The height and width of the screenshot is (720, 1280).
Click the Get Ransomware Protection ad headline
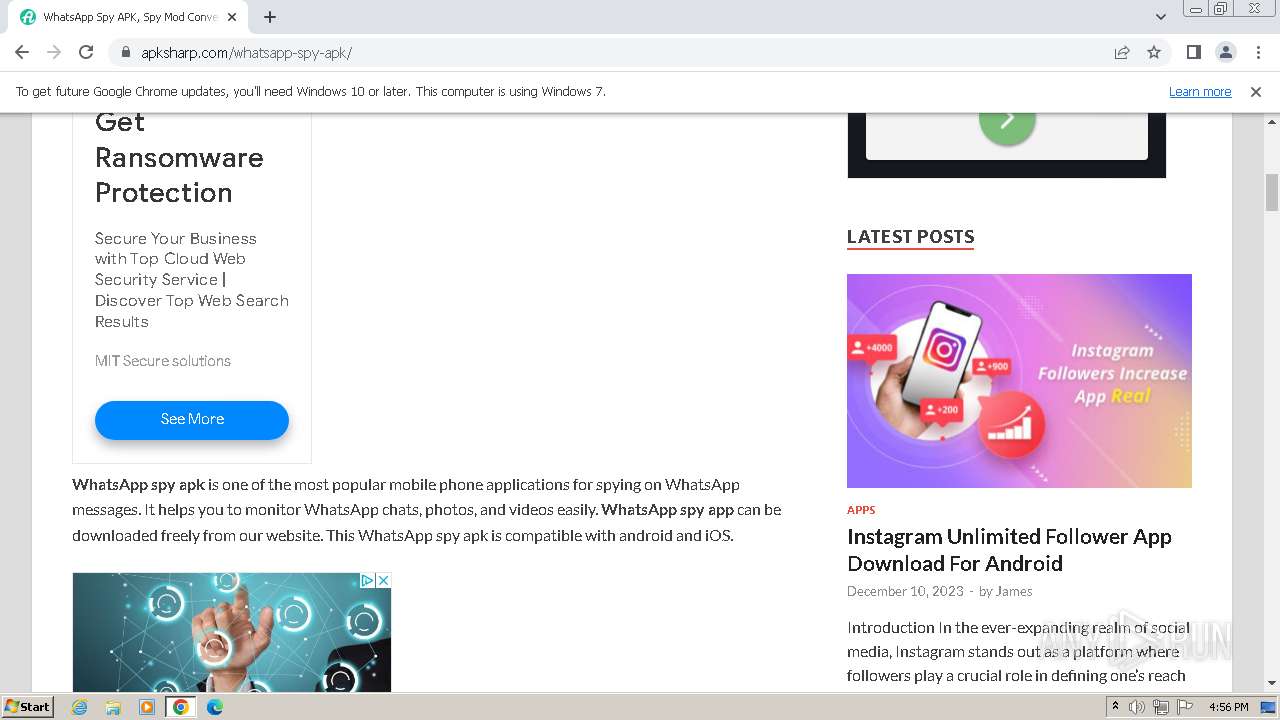(179, 158)
